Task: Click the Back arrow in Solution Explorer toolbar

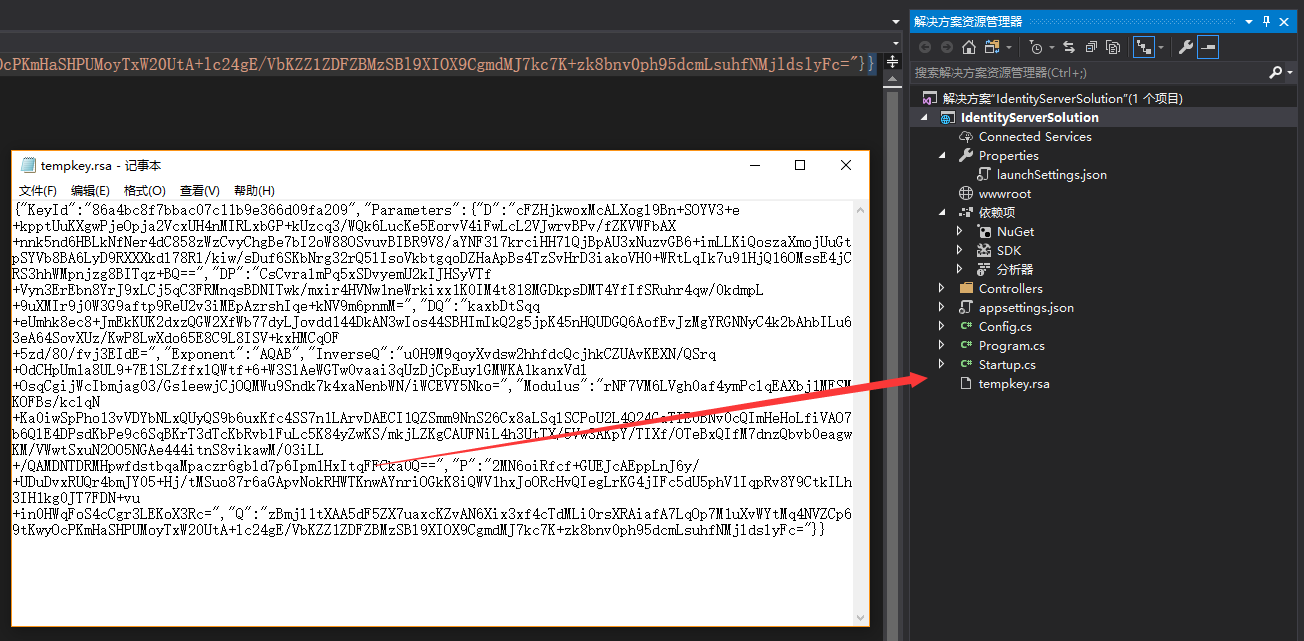Action: [924, 47]
